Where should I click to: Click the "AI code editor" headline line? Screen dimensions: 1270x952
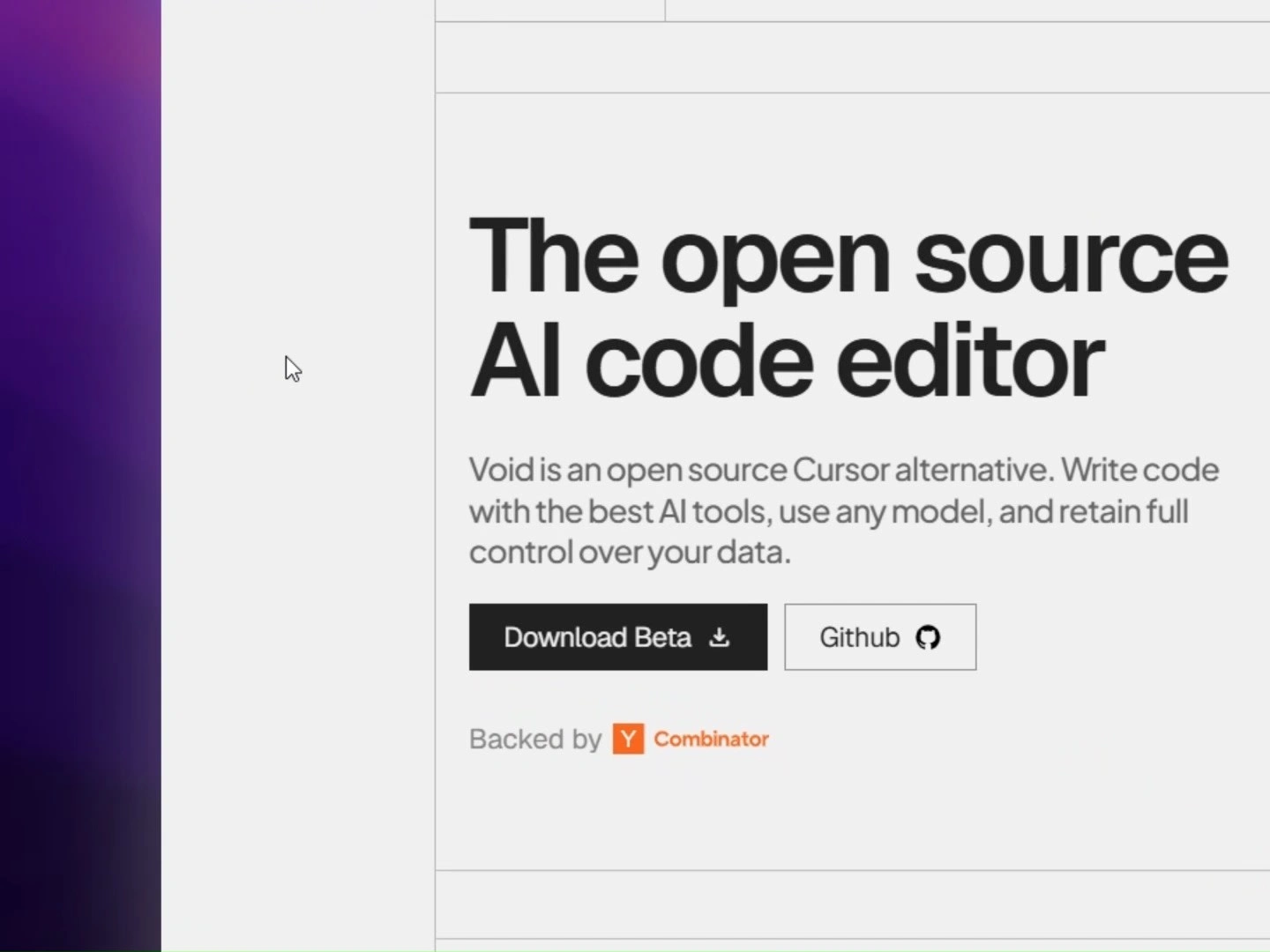point(786,361)
